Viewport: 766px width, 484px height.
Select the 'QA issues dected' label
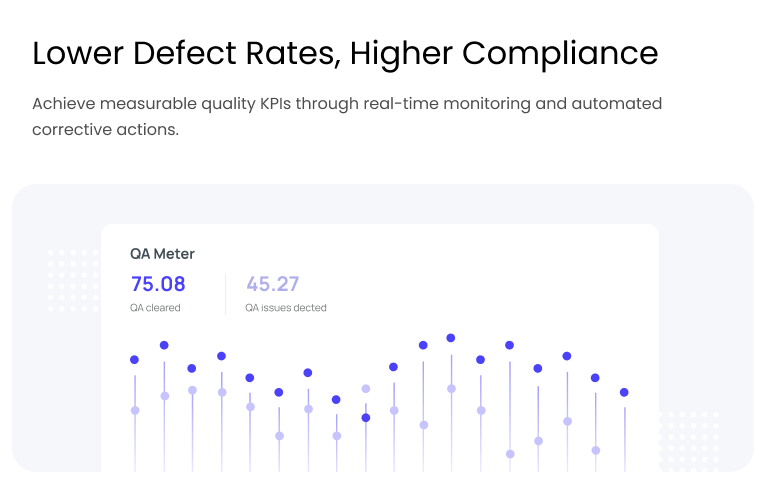(x=286, y=308)
